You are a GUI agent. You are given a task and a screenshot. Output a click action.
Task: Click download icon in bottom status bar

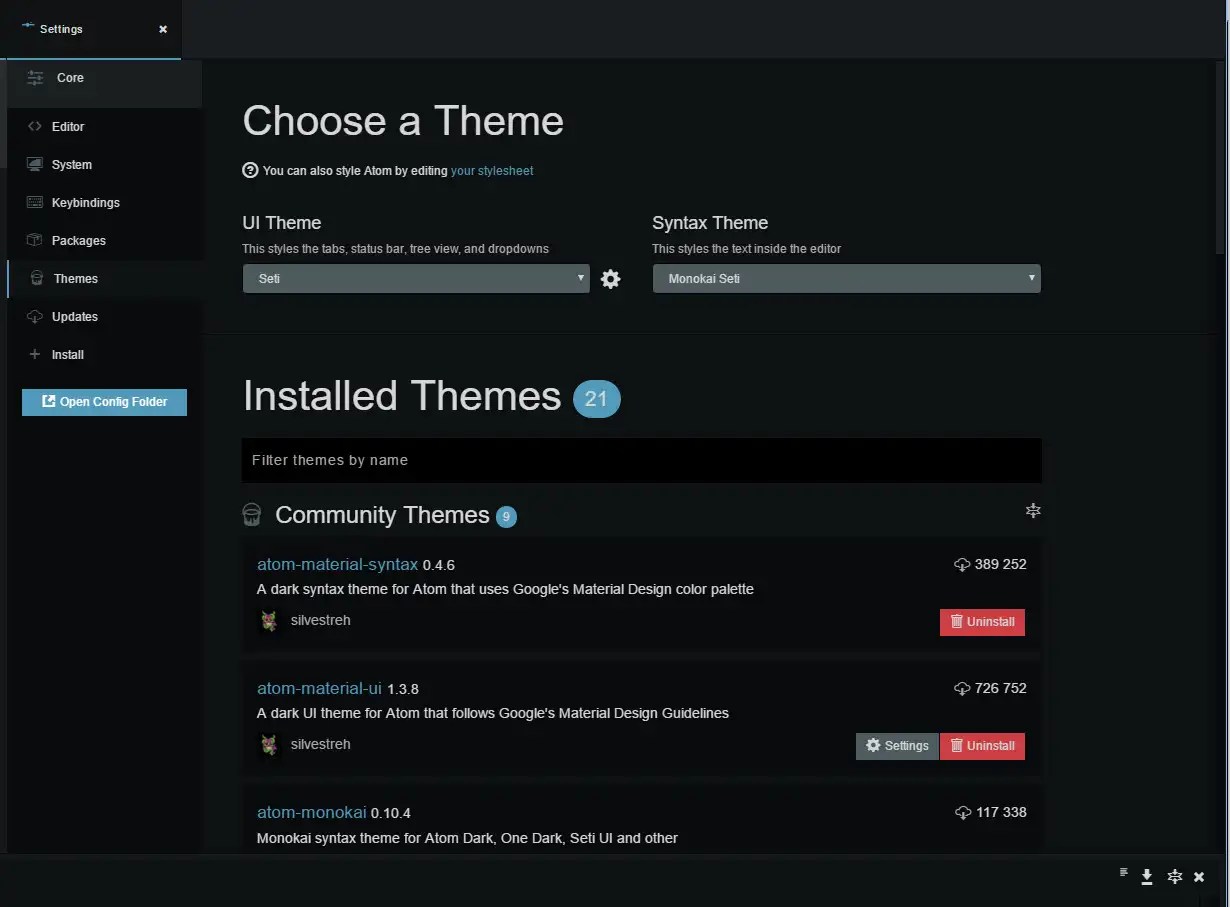[1147, 877]
